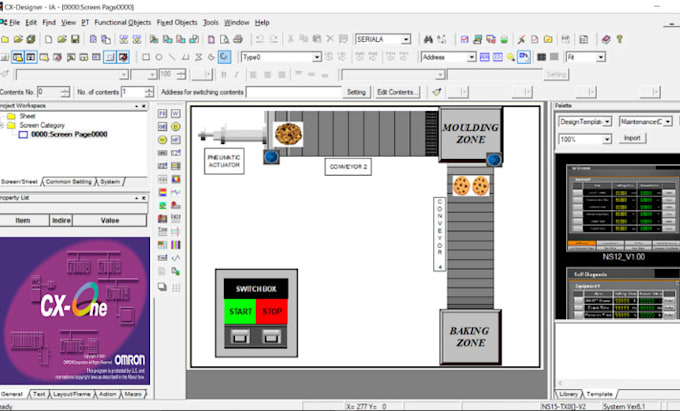Select the Rectangle drawing tool
Image resolution: width=680 pixels, height=411 pixels.
pos(146,57)
